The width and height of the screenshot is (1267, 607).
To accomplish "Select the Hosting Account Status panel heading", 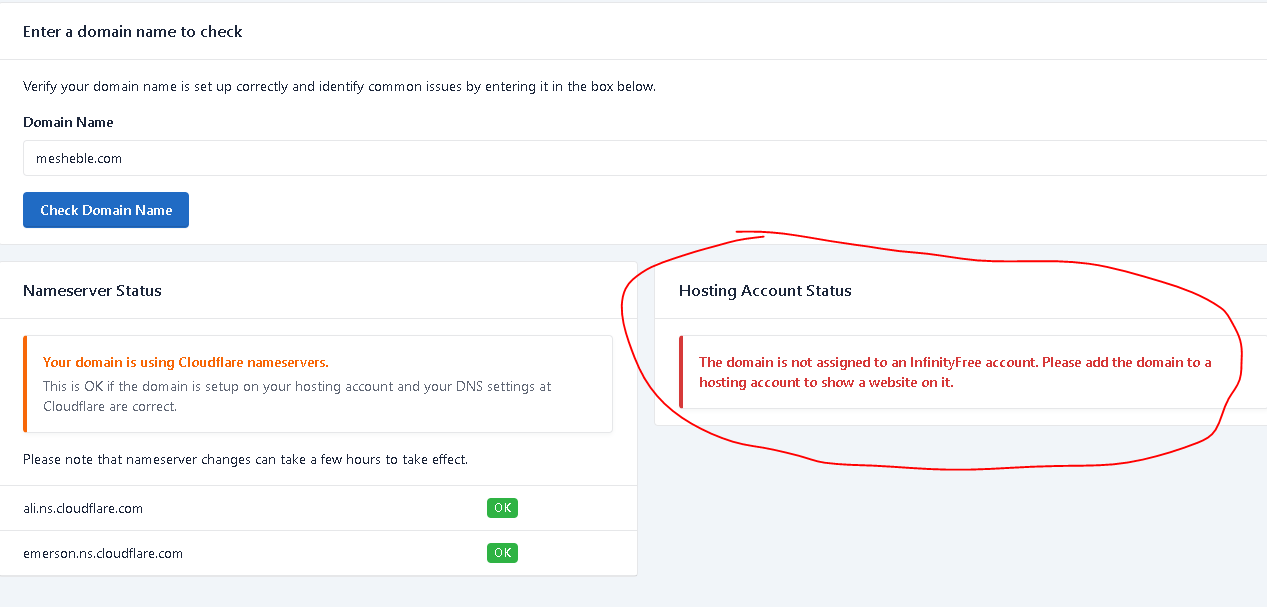I will [765, 291].
